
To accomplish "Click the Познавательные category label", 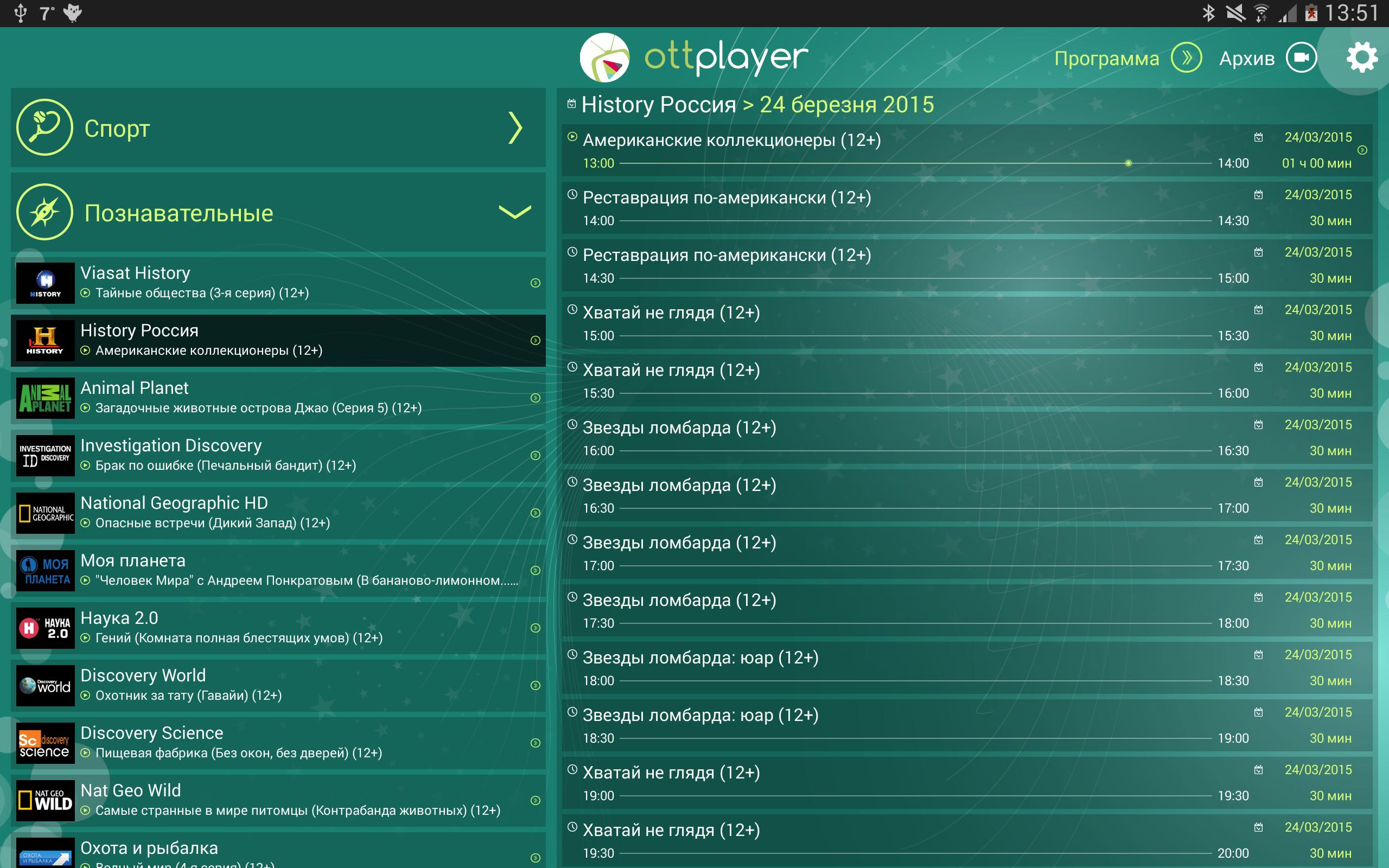I will (x=179, y=213).
